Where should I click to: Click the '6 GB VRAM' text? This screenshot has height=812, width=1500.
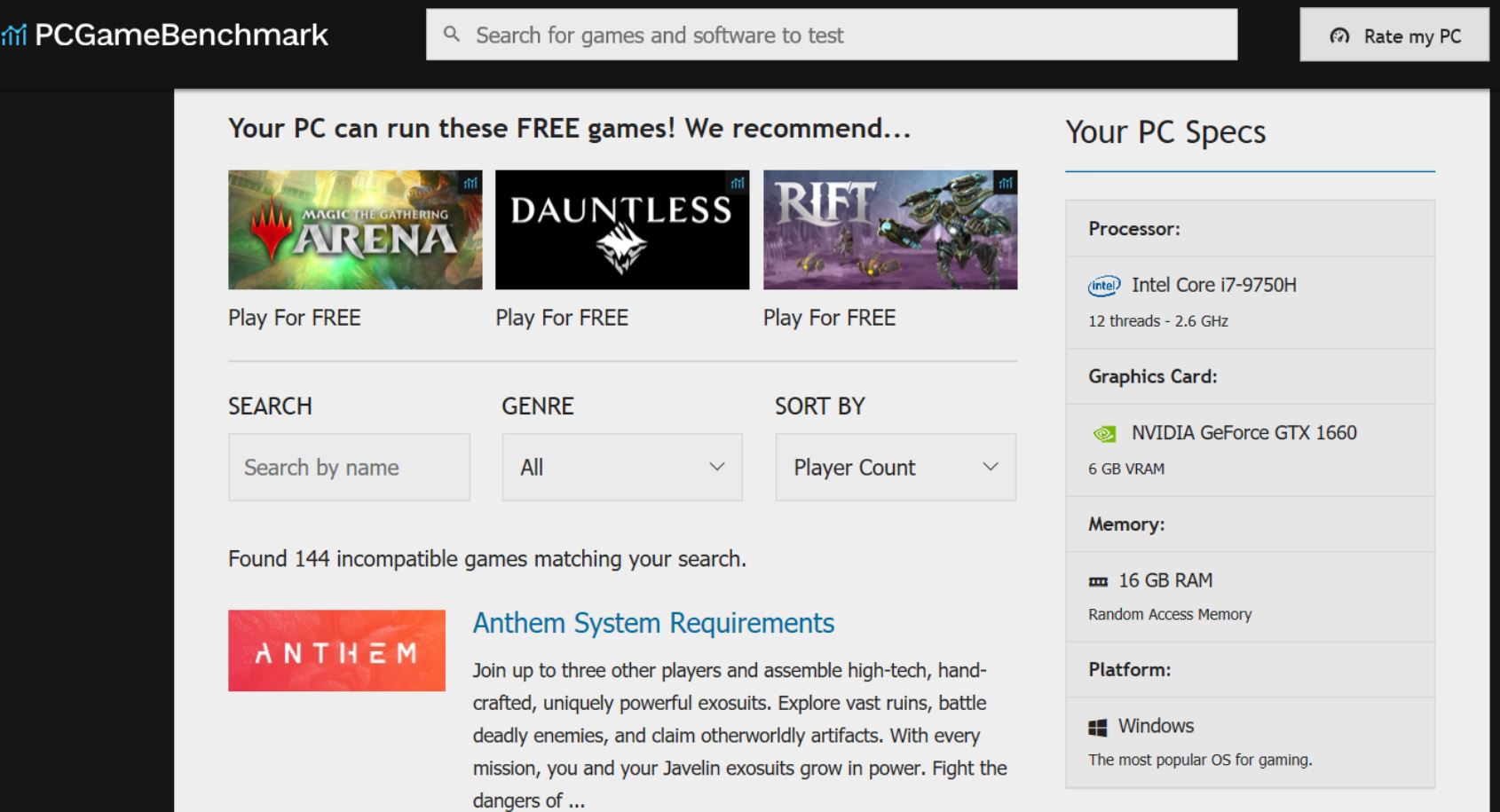pos(1126,469)
